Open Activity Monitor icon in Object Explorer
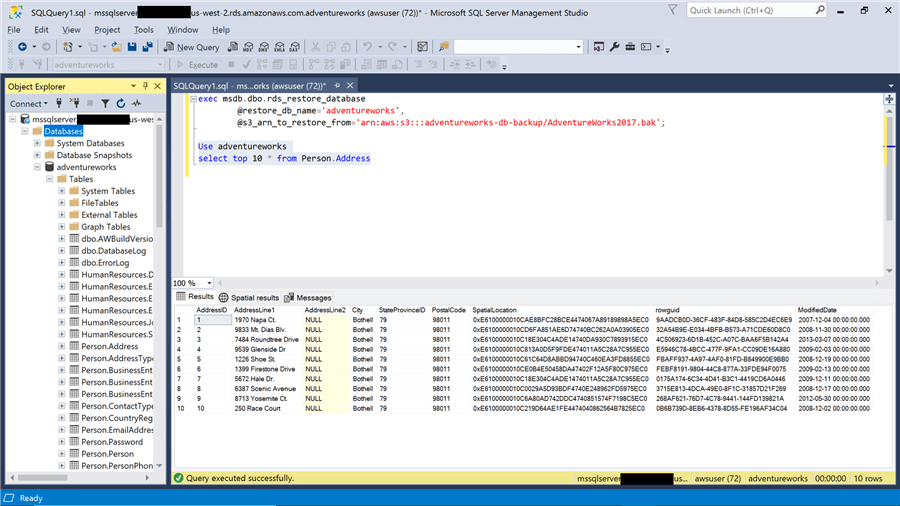Screen dimensions: 900x506 pos(136,103)
